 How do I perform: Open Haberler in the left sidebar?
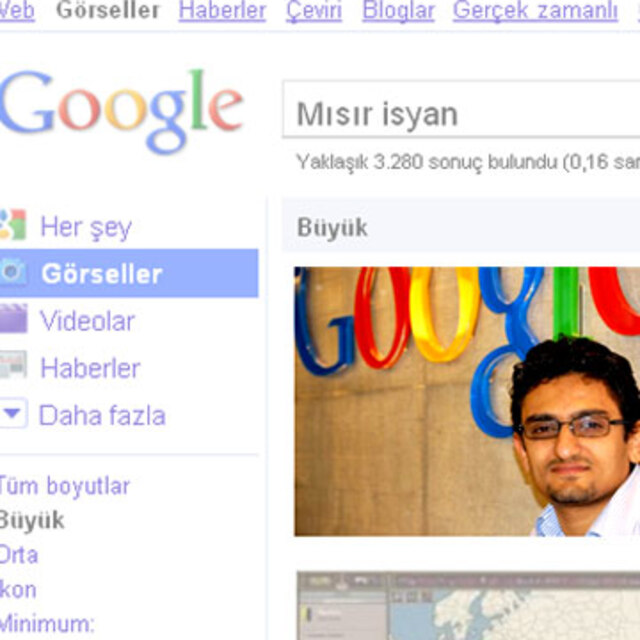tap(90, 368)
